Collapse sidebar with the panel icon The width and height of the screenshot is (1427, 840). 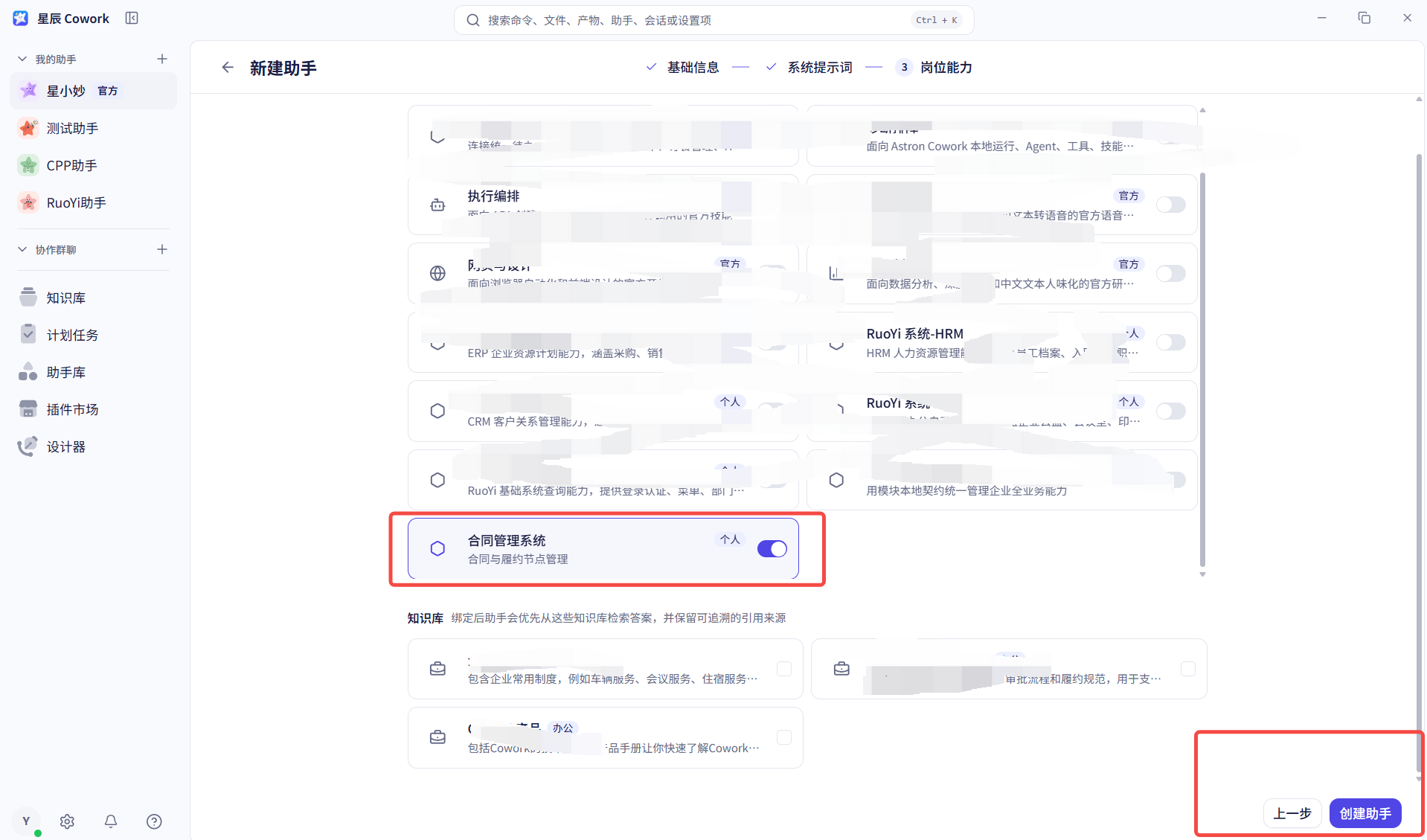click(x=132, y=18)
